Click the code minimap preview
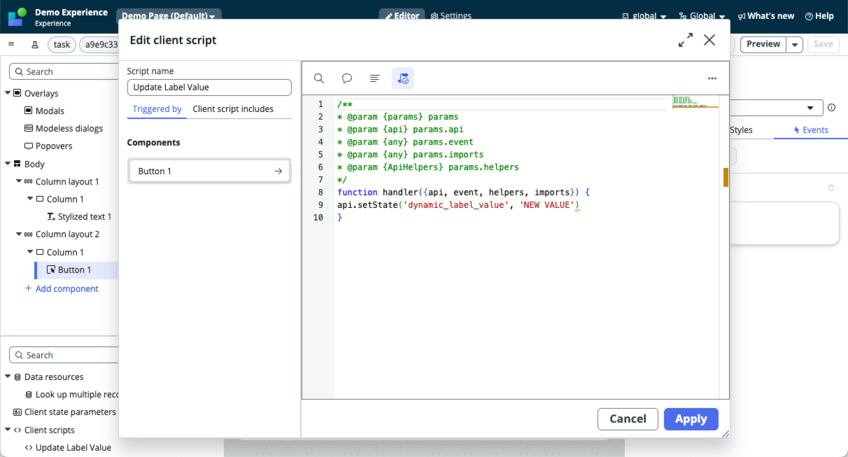The width and height of the screenshot is (848, 457). click(x=695, y=102)
